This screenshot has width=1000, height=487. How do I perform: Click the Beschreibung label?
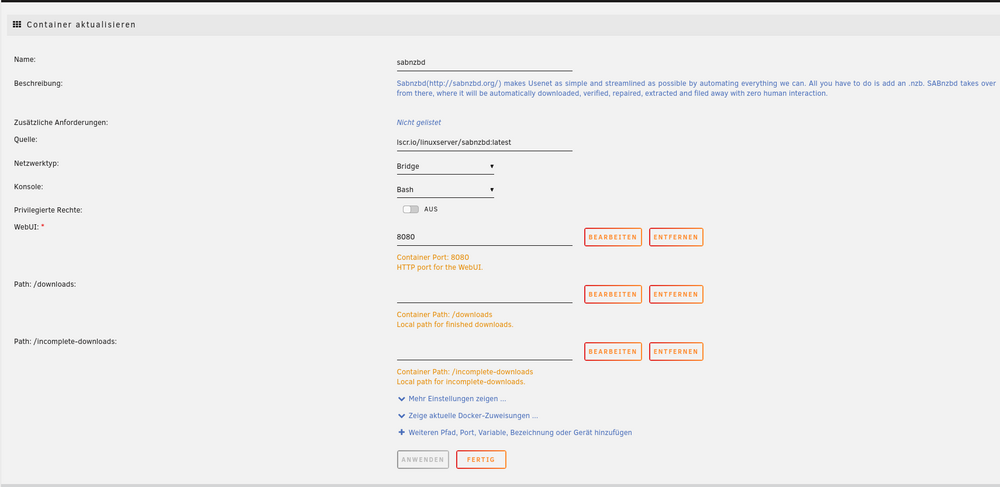pyautogui.click(x=38, y=83)
